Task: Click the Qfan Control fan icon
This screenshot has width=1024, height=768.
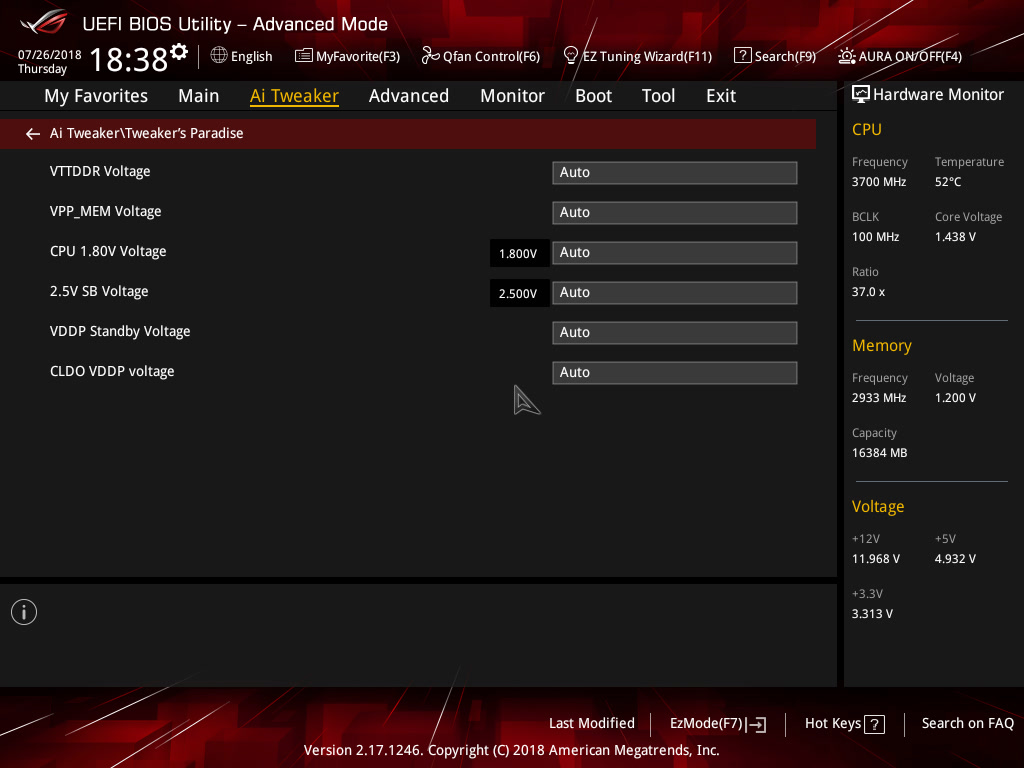Action: (430, 56)
